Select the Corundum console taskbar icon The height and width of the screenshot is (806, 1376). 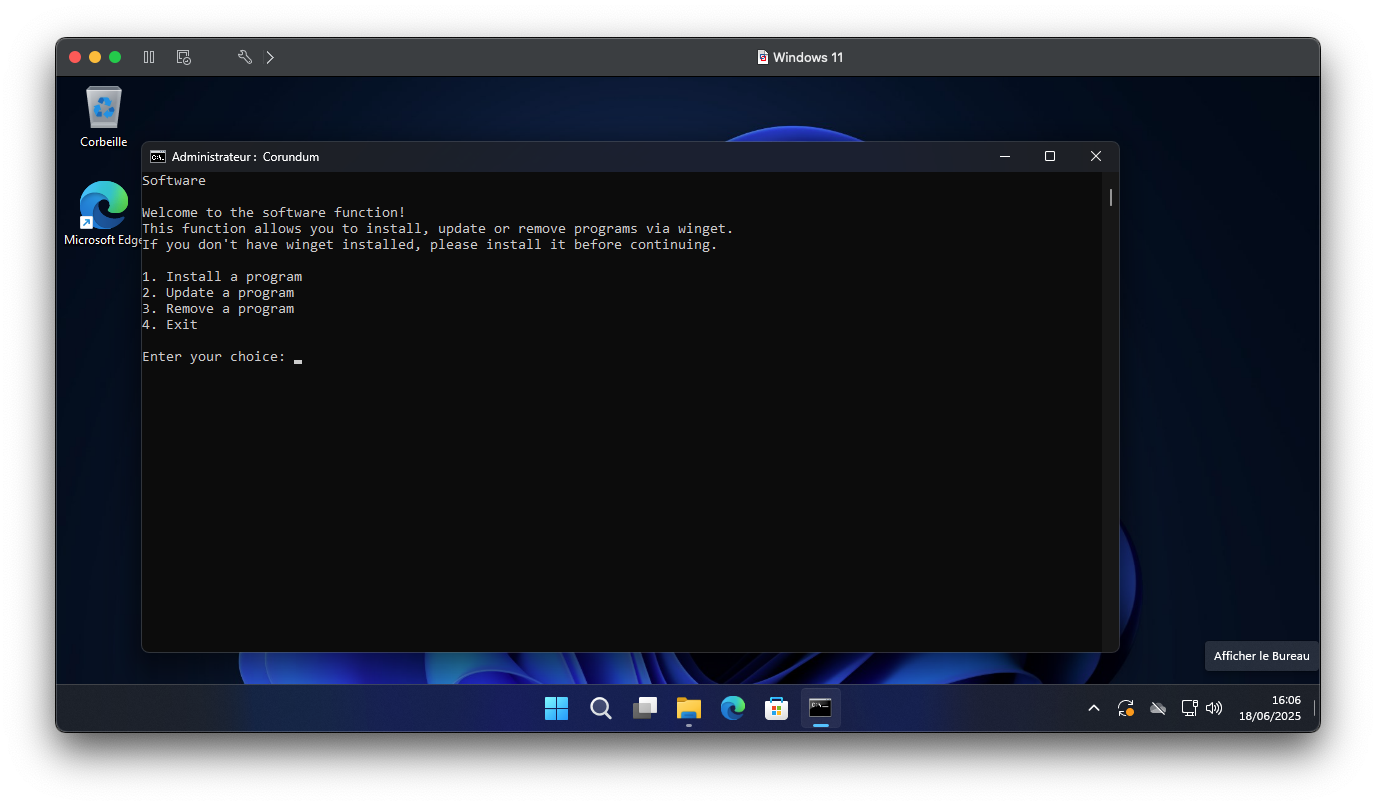[x=820, y=708]
